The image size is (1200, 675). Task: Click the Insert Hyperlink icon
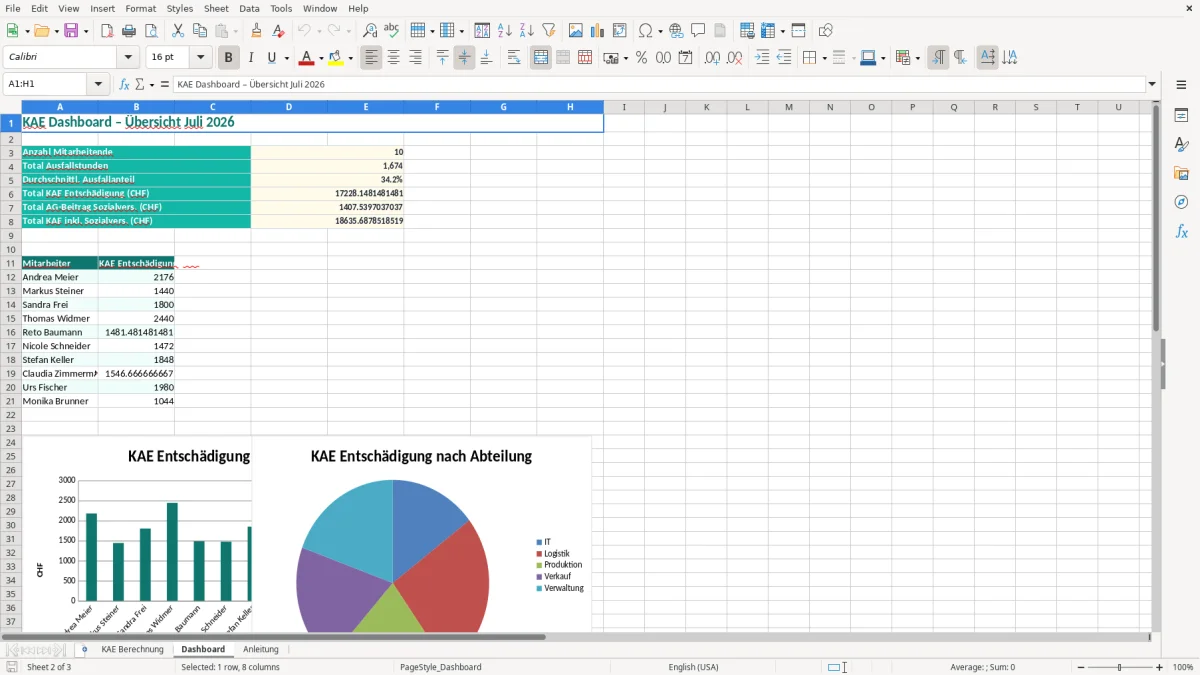676,31
